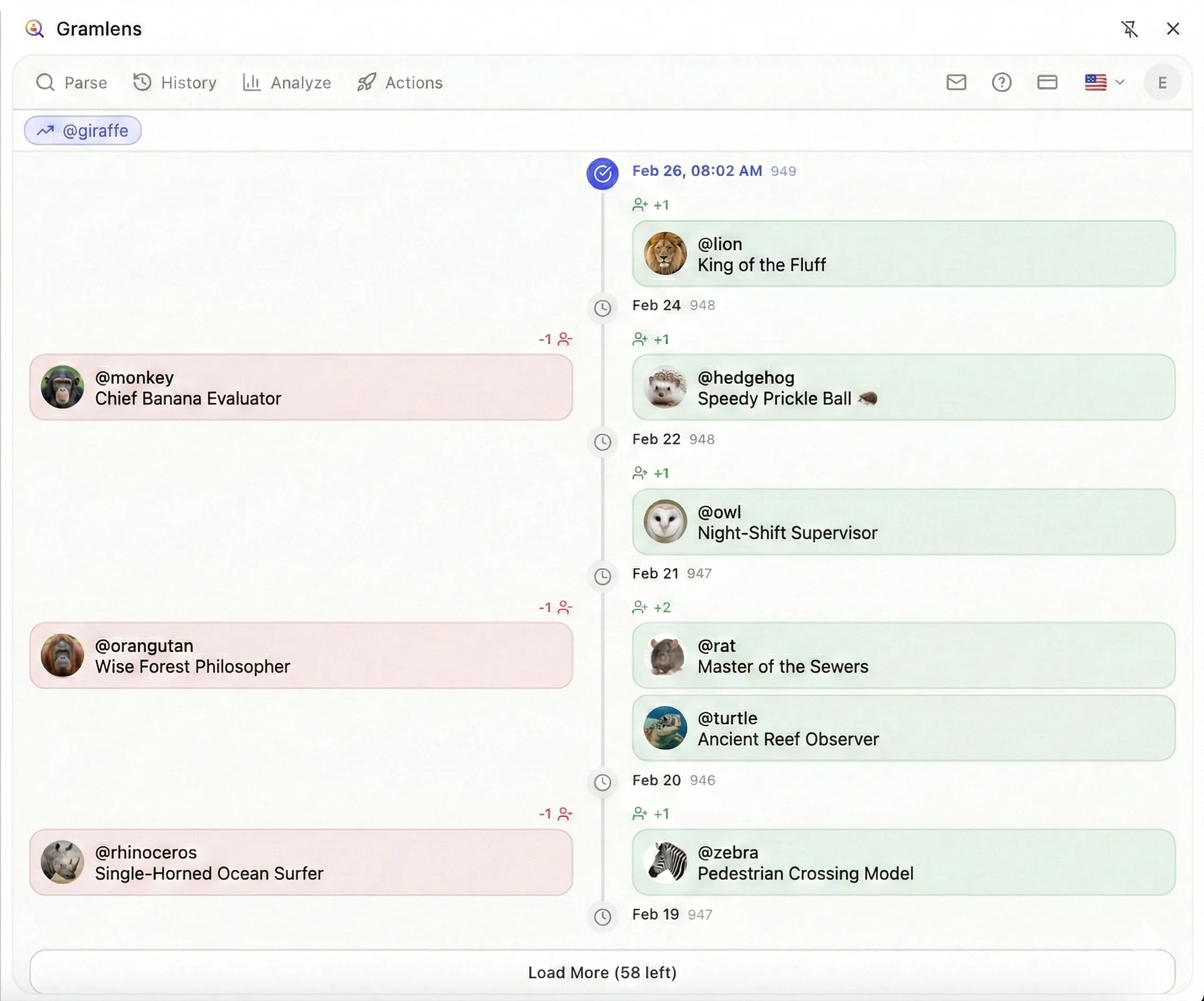The width and height of the screenshot is (1204, 1001).
Task: Open the help question mark icon
Action: click(1001, 82)
